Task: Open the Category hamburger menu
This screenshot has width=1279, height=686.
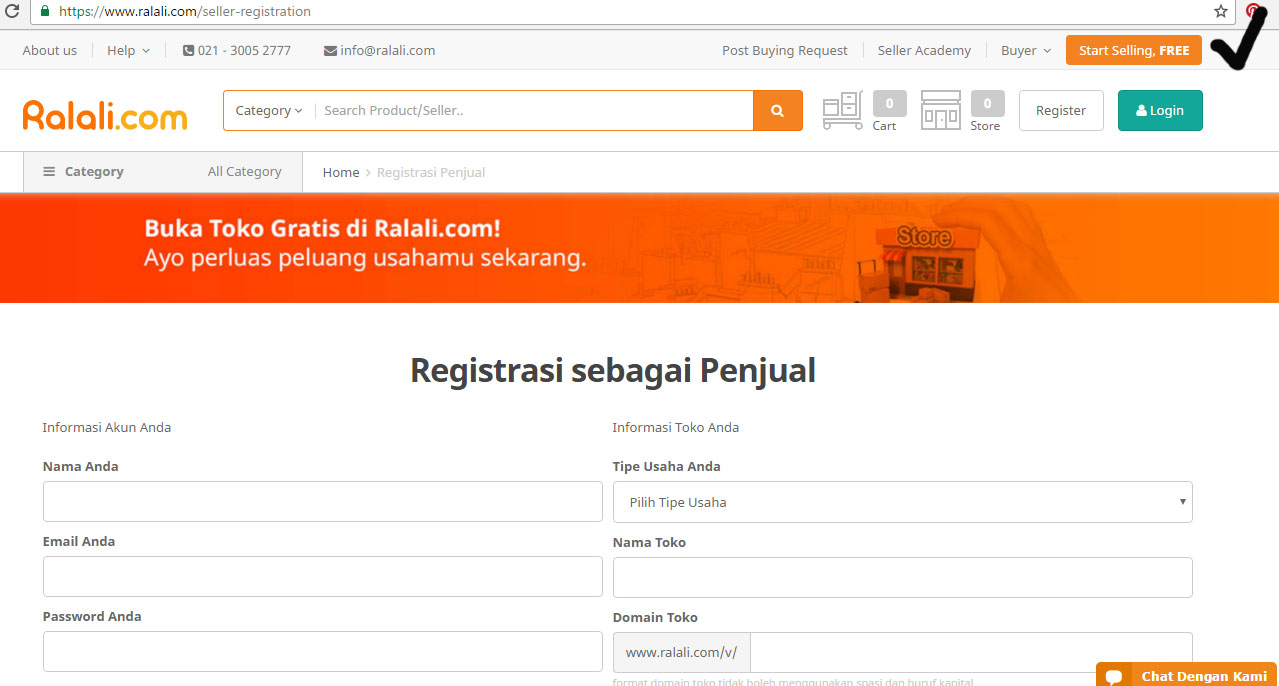Action: (x=84, y=172)
